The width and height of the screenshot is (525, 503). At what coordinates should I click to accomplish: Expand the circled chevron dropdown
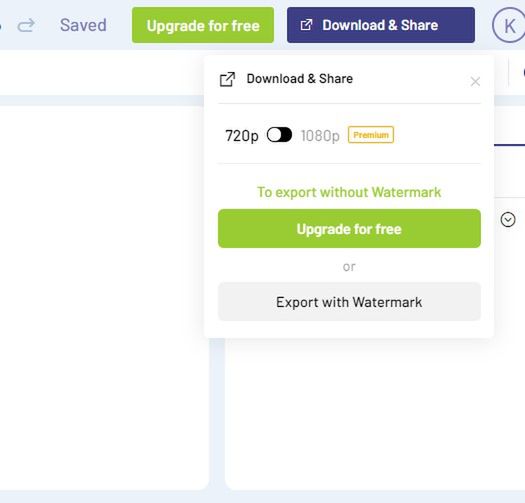click(x=508, y=220)
